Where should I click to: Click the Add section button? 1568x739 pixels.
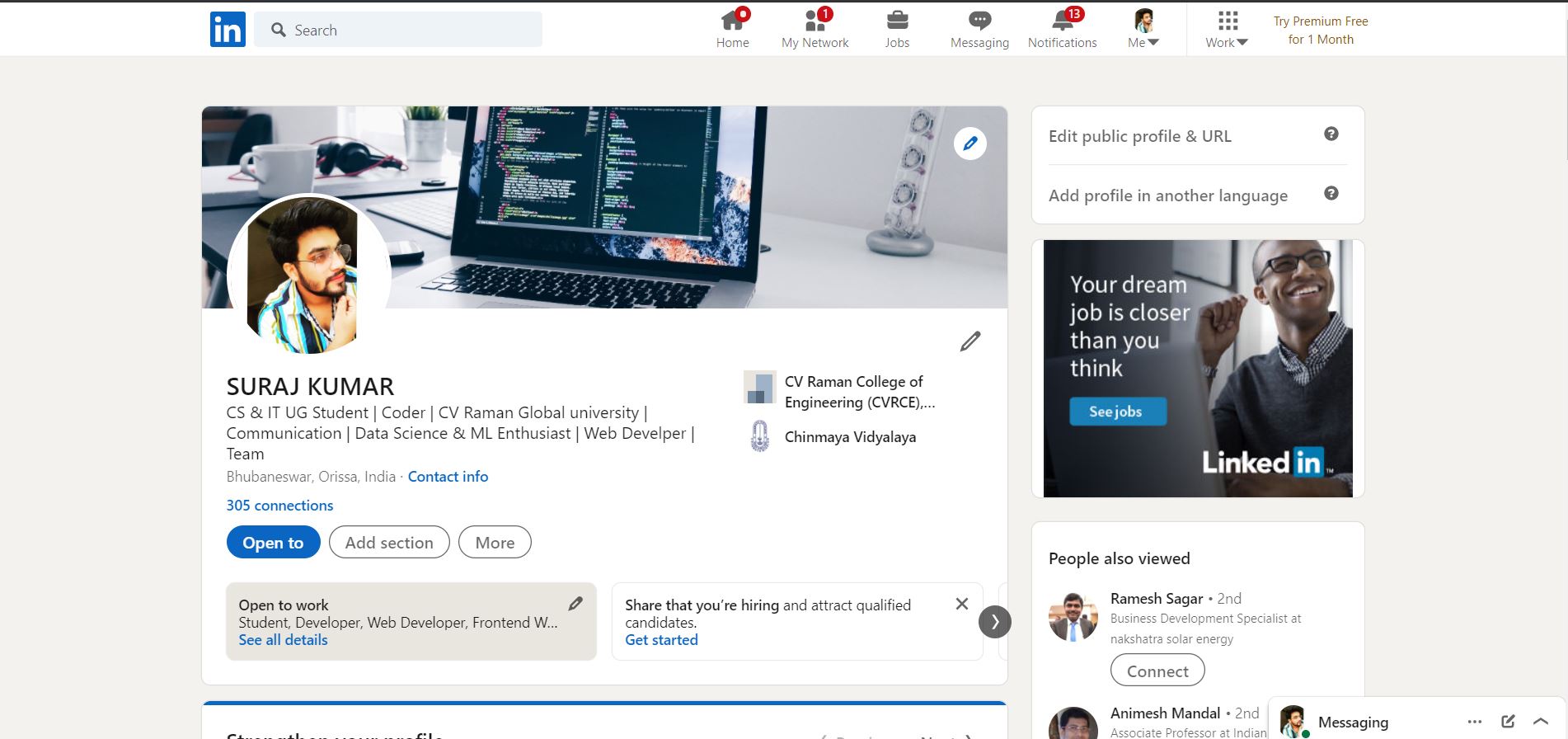coord(389,543)
